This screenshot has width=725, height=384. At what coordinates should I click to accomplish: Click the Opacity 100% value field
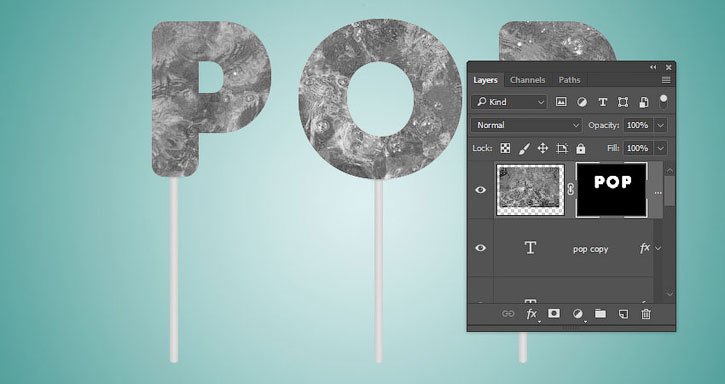pos(638,125)
